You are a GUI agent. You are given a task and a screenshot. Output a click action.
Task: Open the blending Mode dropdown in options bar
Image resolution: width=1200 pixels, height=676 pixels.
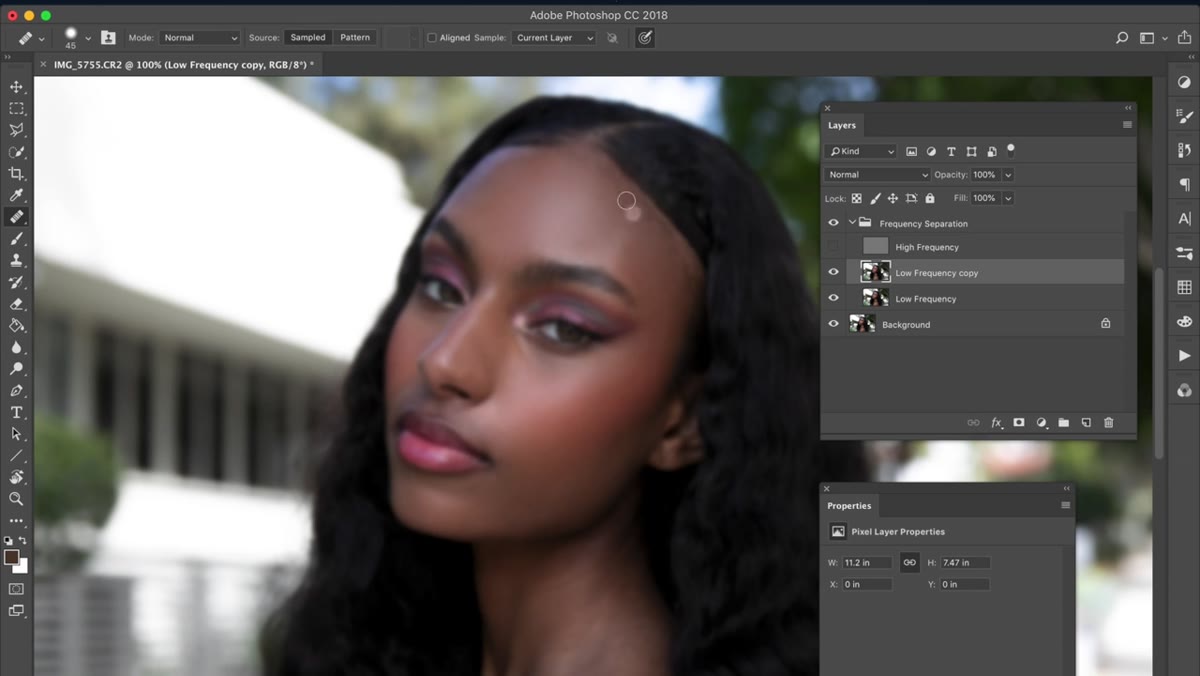[200, 38]
